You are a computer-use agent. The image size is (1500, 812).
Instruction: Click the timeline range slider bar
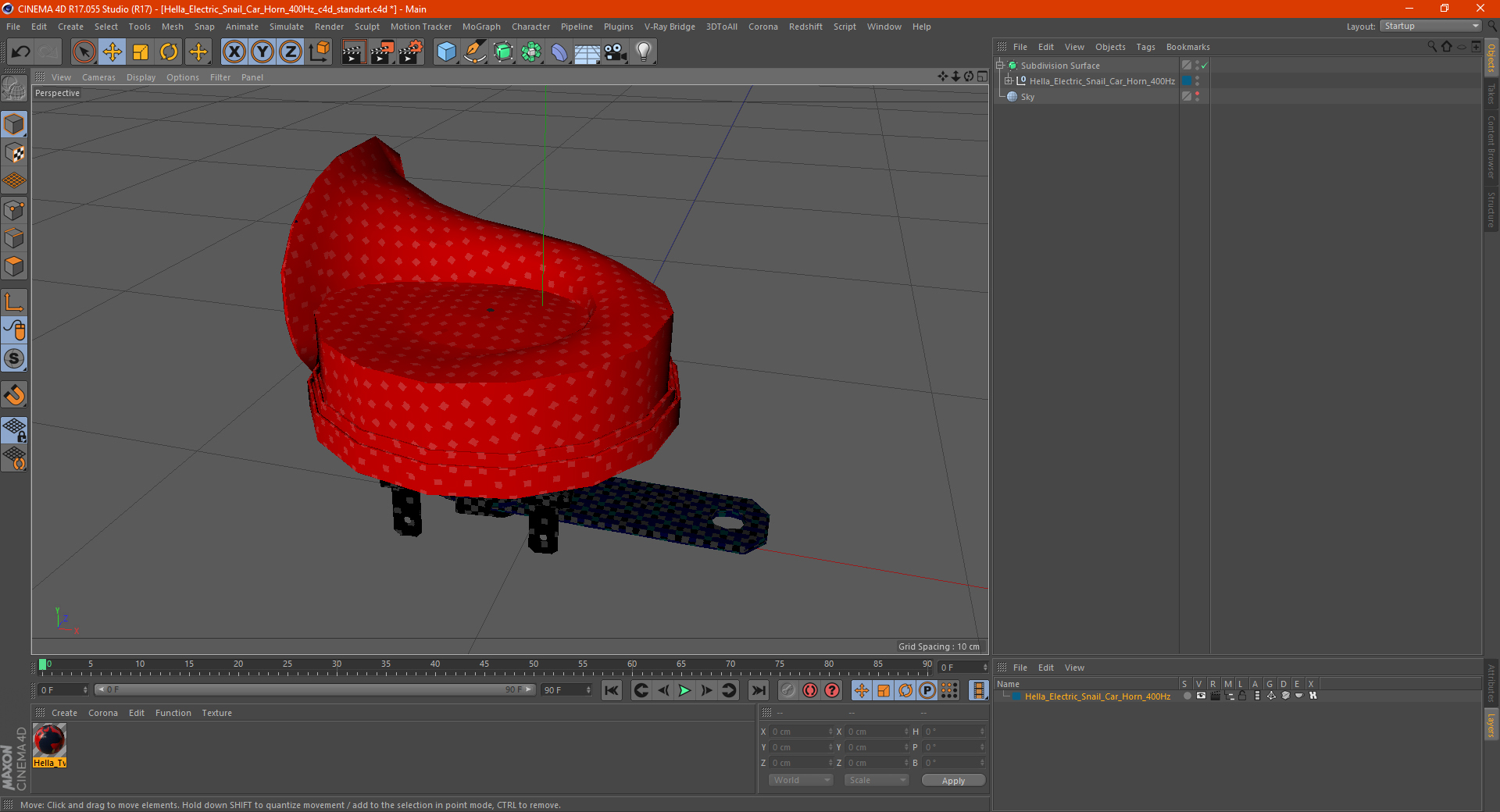315,690
